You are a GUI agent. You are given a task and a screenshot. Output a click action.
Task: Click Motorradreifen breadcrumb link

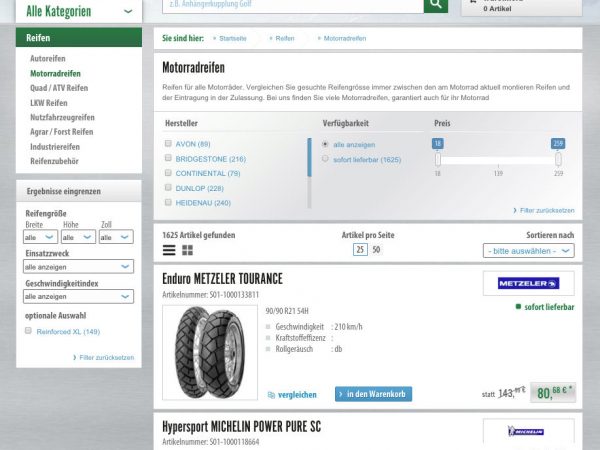(x=345, y=38)
